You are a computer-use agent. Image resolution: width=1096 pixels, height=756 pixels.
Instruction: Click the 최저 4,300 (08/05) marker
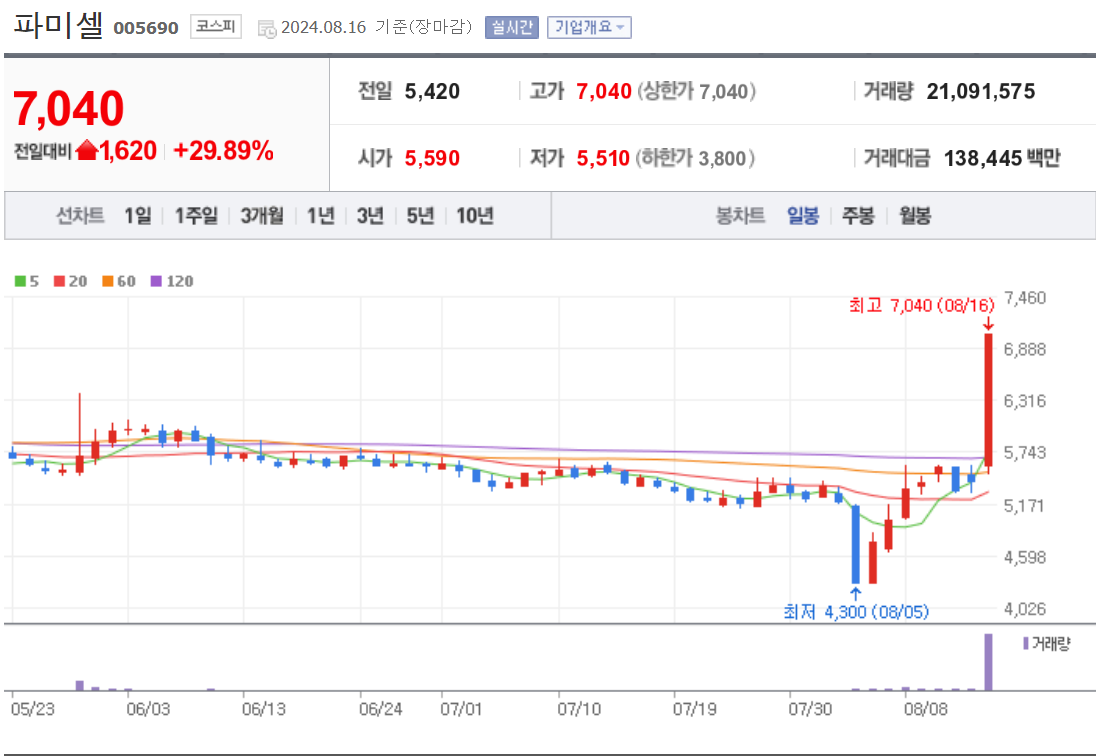coord(856,612)
